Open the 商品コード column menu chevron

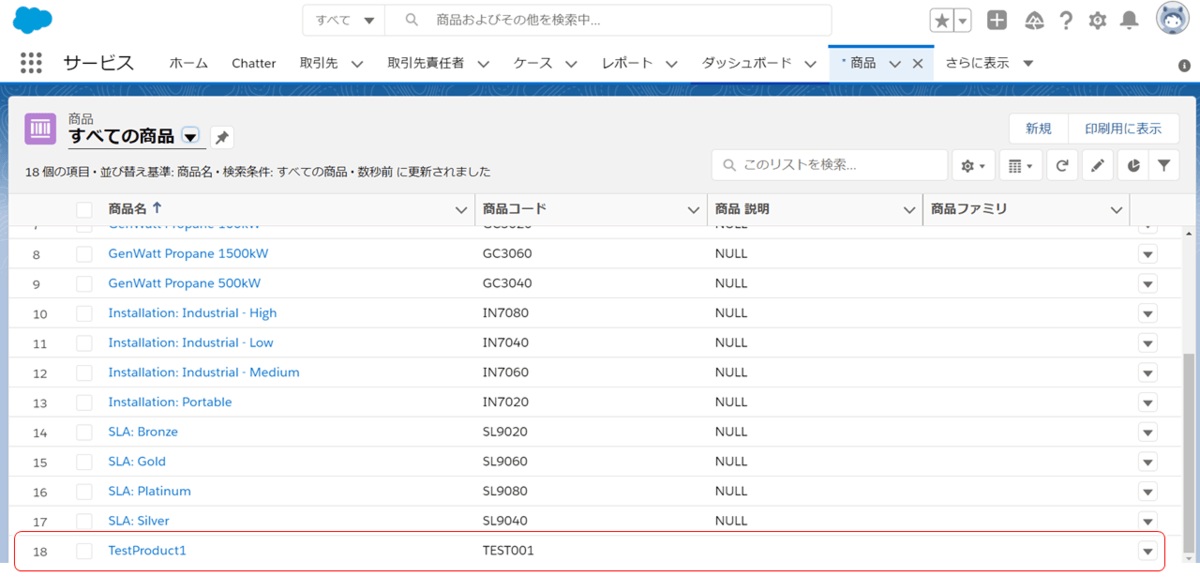coord(693,210)
